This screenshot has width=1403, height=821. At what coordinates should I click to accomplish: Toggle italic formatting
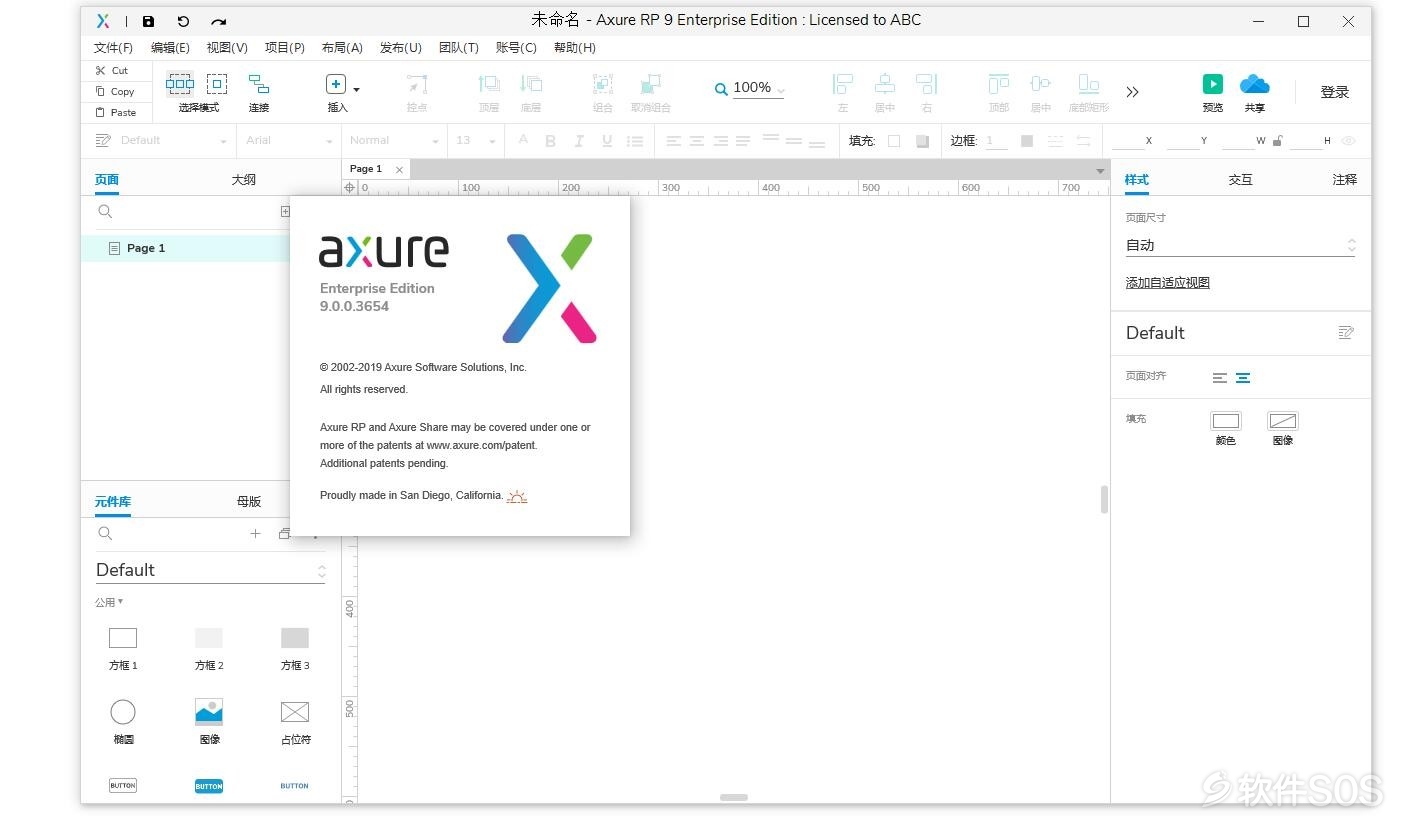[578, 141]
